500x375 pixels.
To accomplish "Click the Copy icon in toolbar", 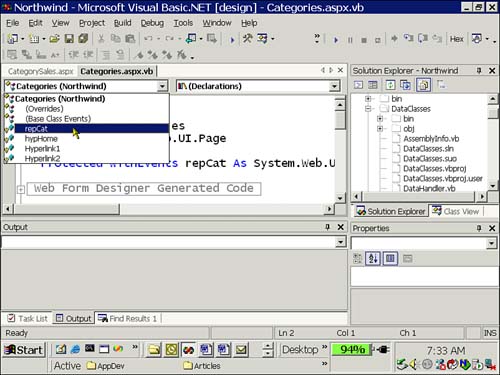I will [x=115, y=39].
